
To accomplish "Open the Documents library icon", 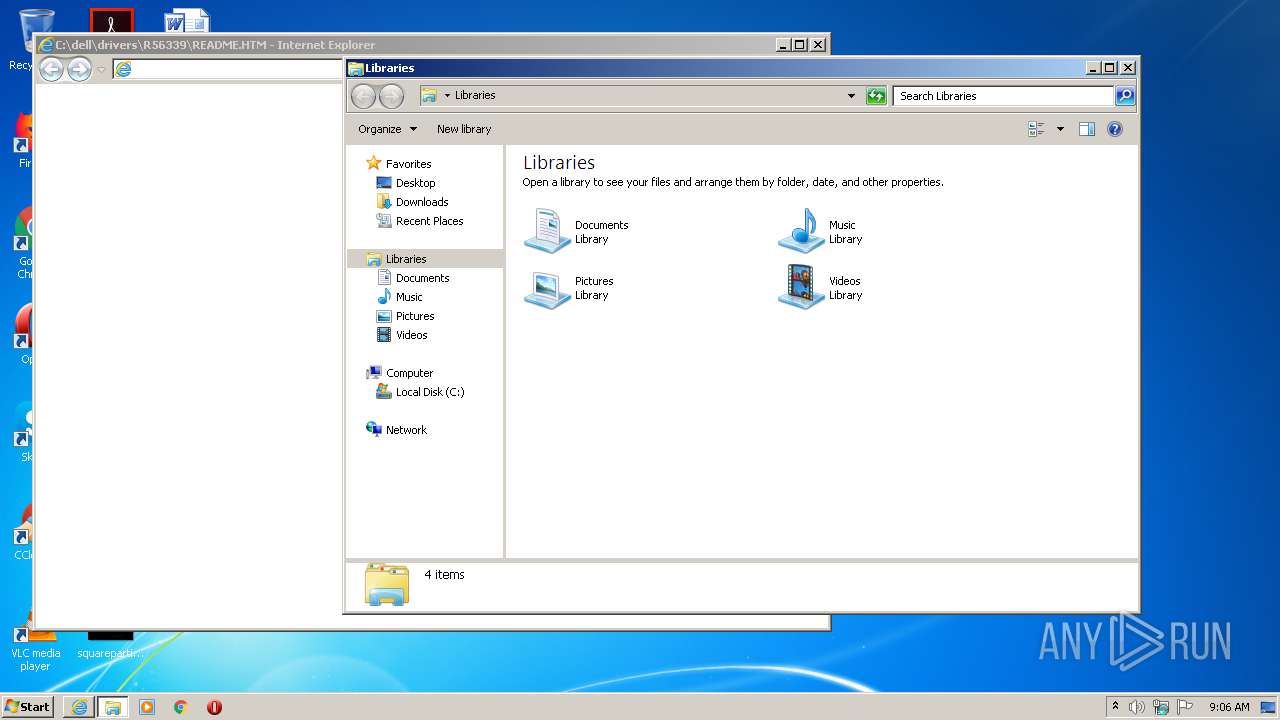I will pyautogui.click(x=547, y=231).
